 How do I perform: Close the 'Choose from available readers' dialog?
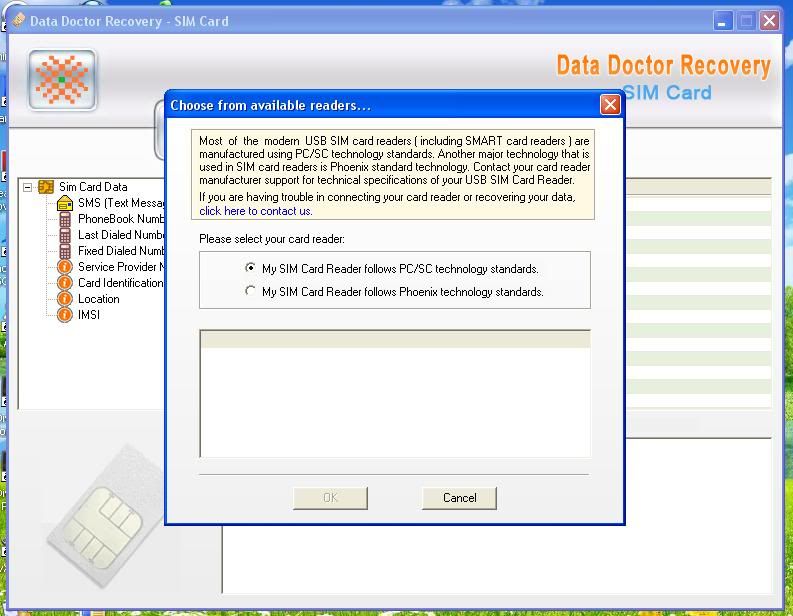pyautogui.click(x=610, y=105)
